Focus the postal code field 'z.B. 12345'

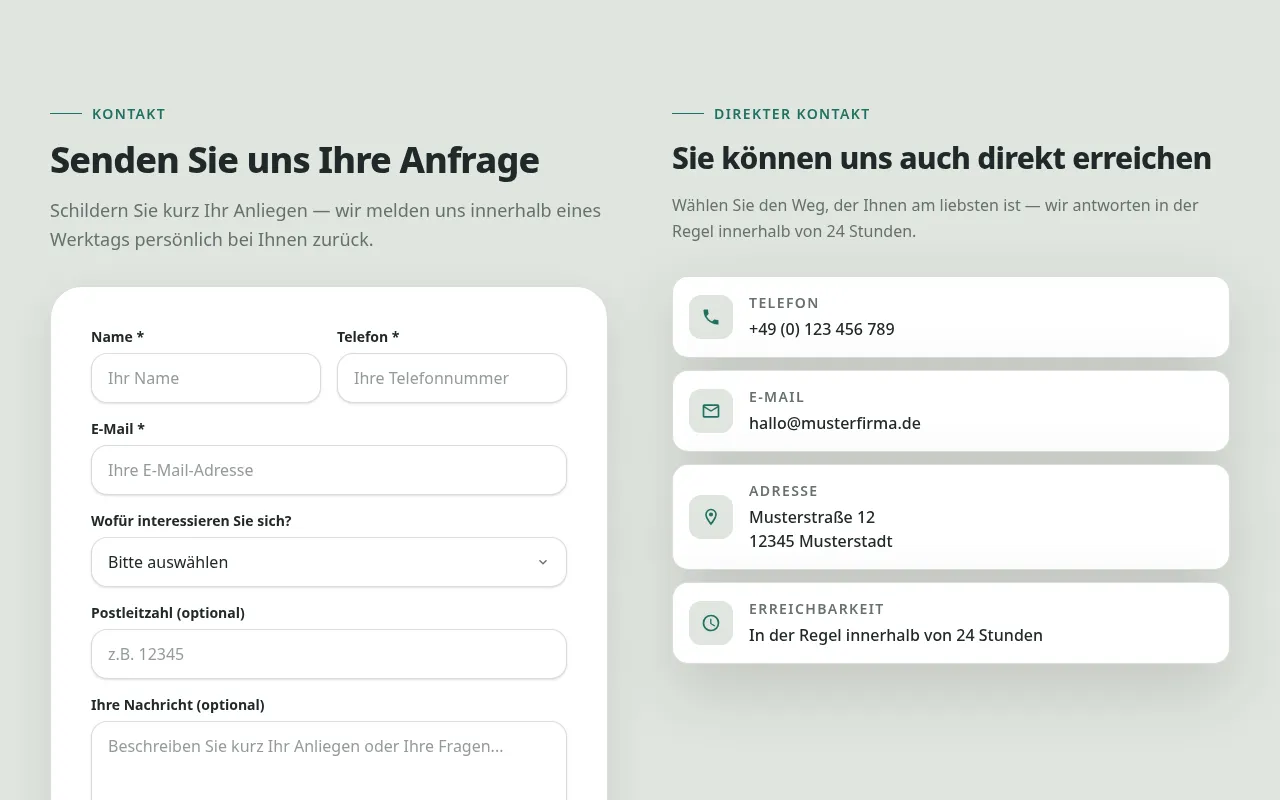(329, 654)
